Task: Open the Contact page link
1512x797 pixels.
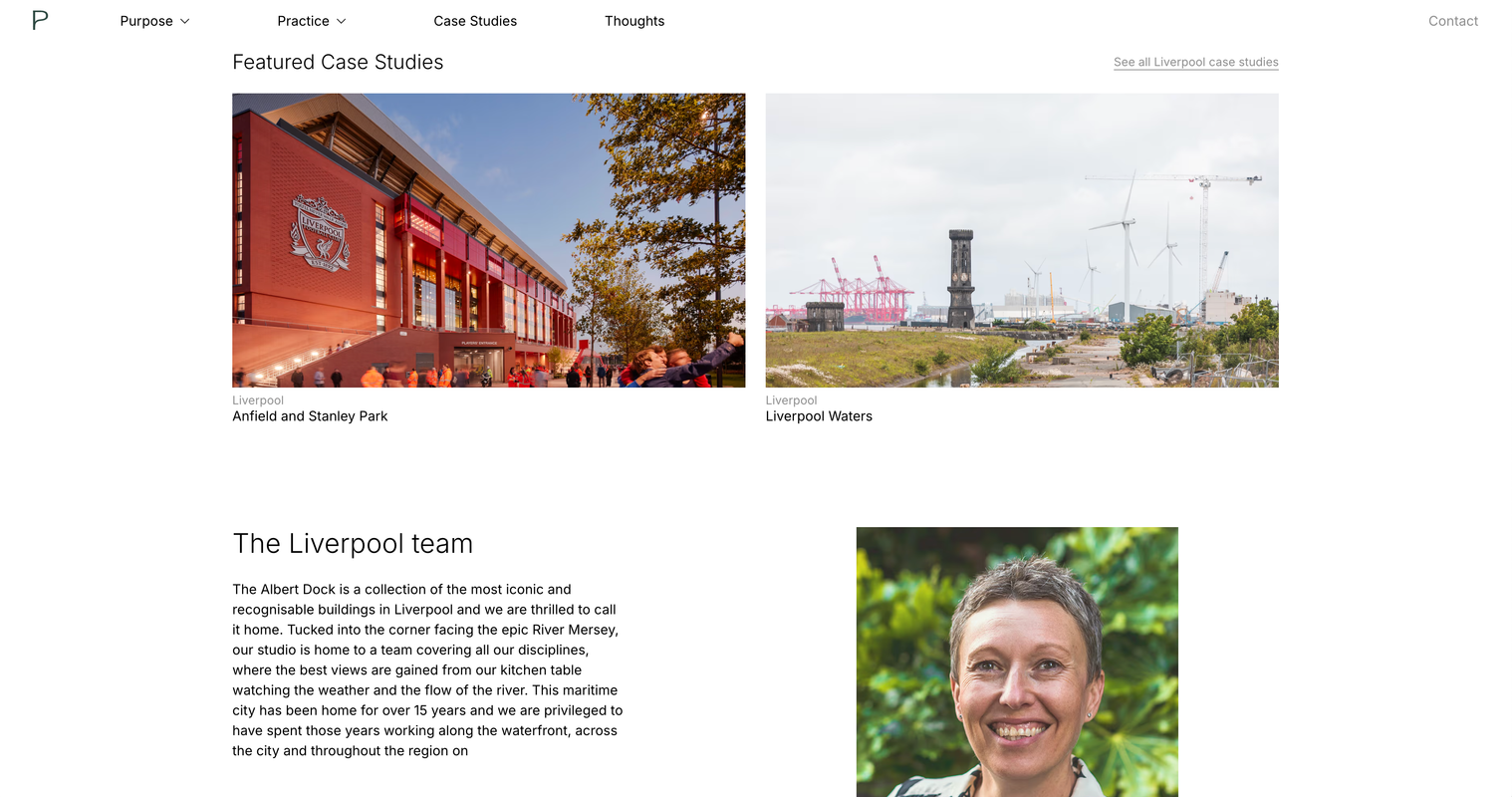Action: (1453, 21)
